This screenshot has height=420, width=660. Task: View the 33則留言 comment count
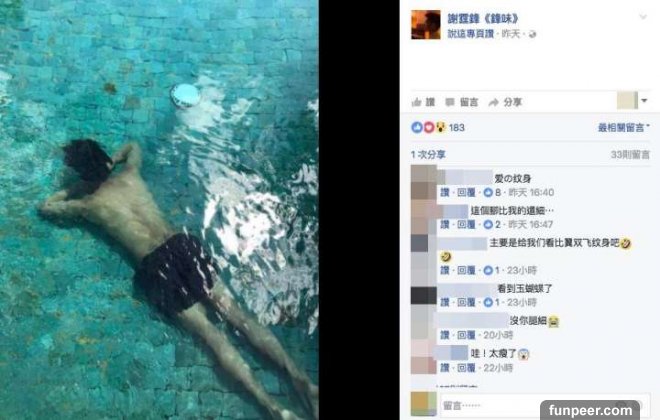pos(630,155)
